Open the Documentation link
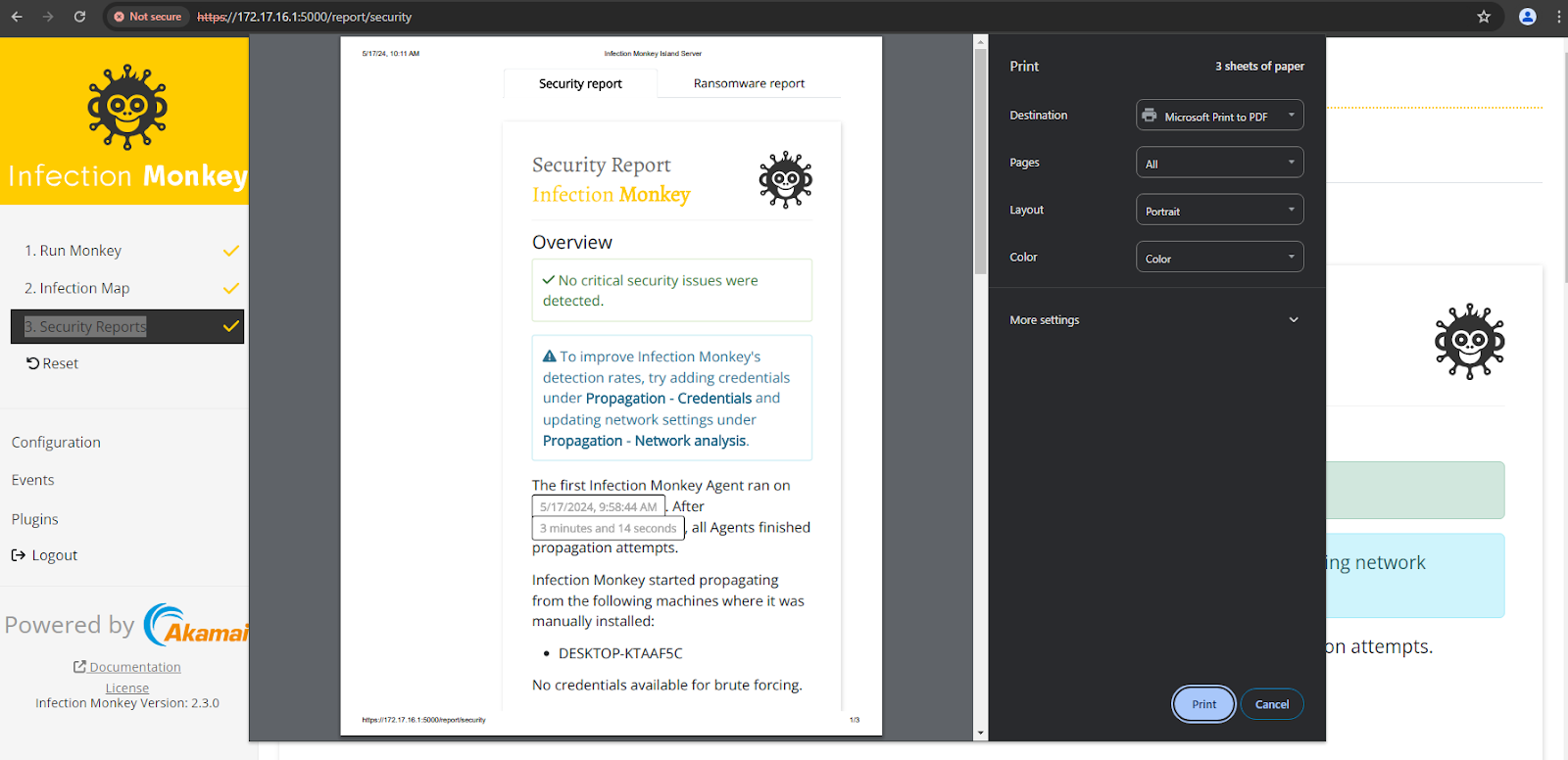Screen dimensions: 1568x760 click(x=127, y=667)
